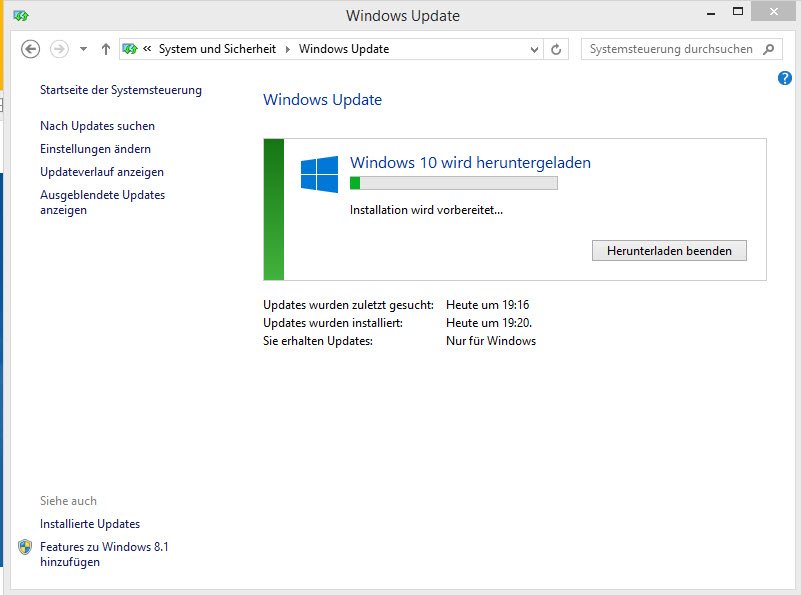The height and width of the screenshot is (595, 801).
Task: Click the 'Nur für Windows' value
Action: coord(491,341)
